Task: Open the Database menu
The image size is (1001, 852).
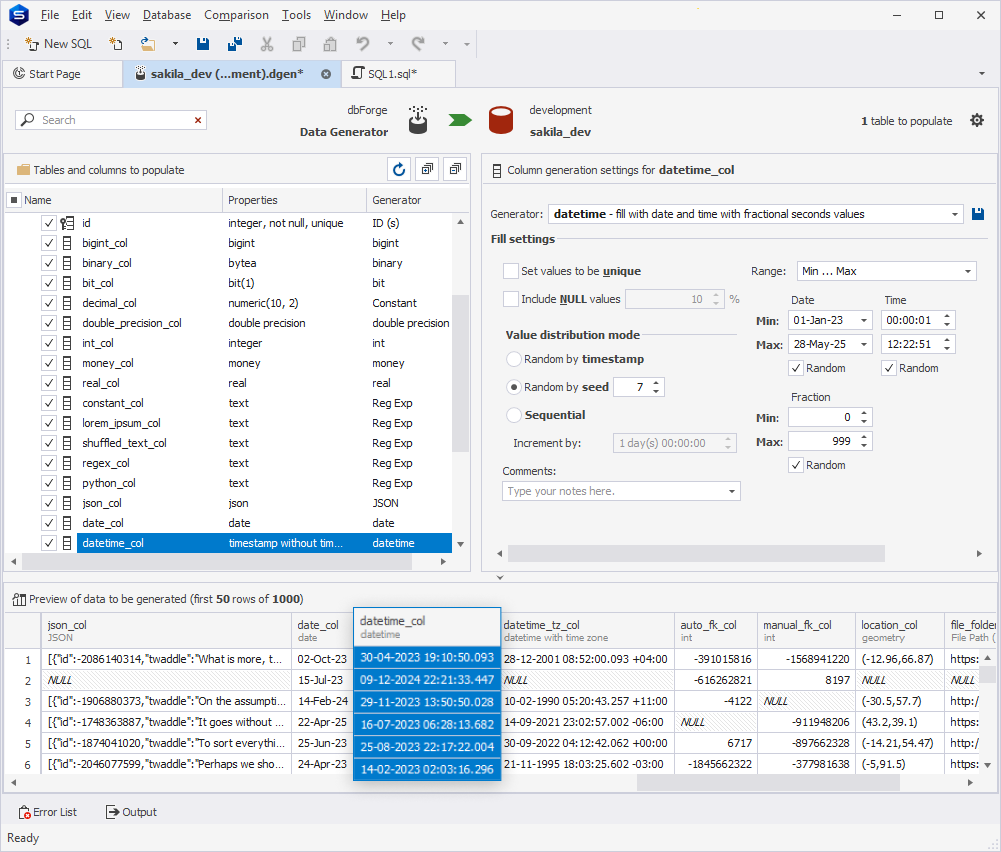Action: click(167, 15)
